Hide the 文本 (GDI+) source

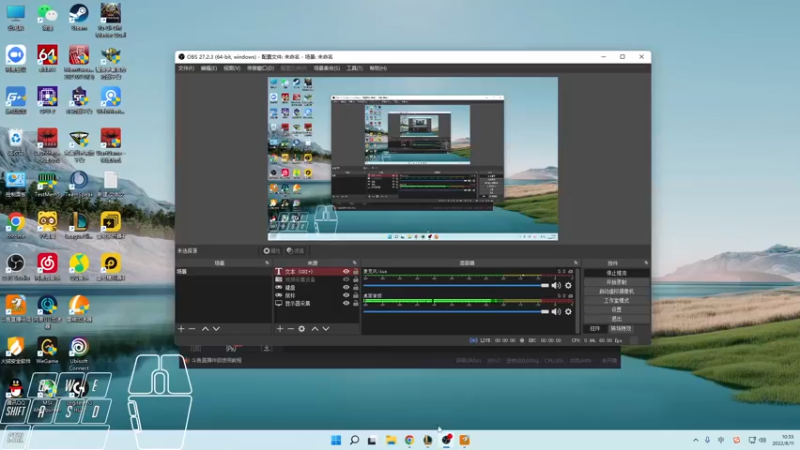click(x=346, y=271)
